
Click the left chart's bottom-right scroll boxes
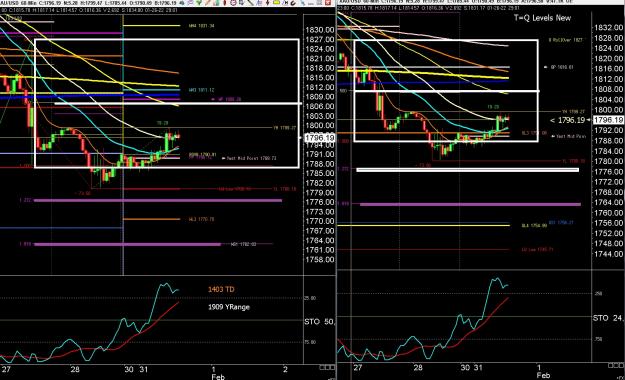pyautogui.click(x=326, y=367)
